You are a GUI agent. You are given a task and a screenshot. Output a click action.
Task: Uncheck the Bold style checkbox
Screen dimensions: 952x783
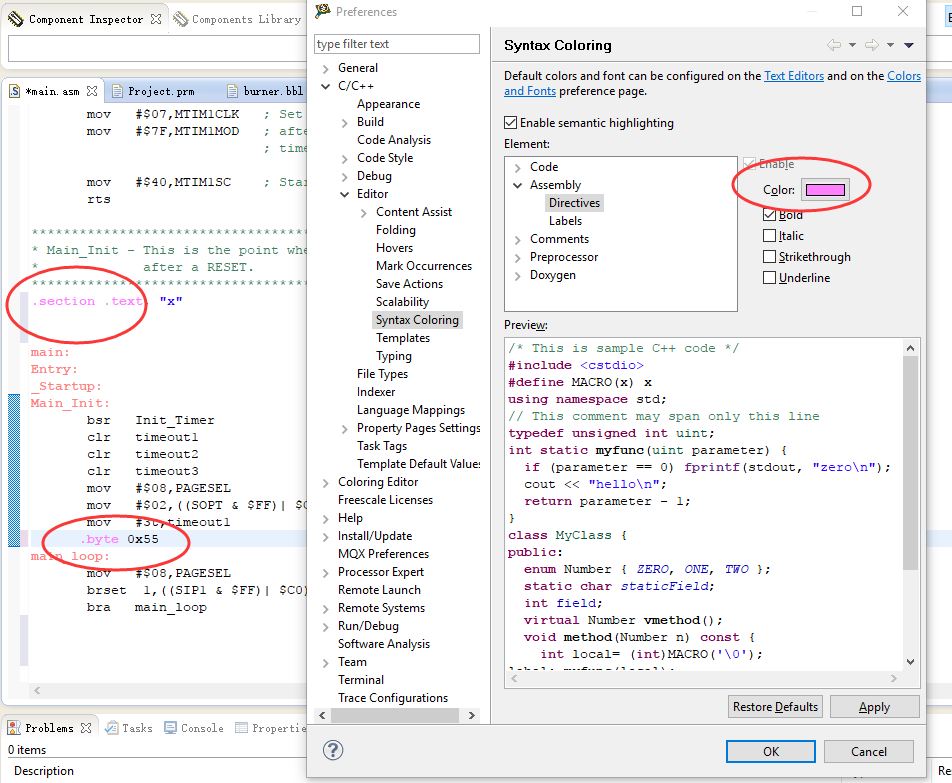pos(769,215)
